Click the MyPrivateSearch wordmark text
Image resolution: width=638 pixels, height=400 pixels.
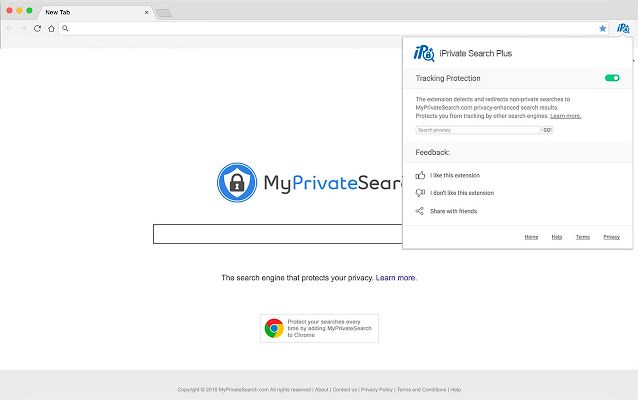(x=333, y=183)
